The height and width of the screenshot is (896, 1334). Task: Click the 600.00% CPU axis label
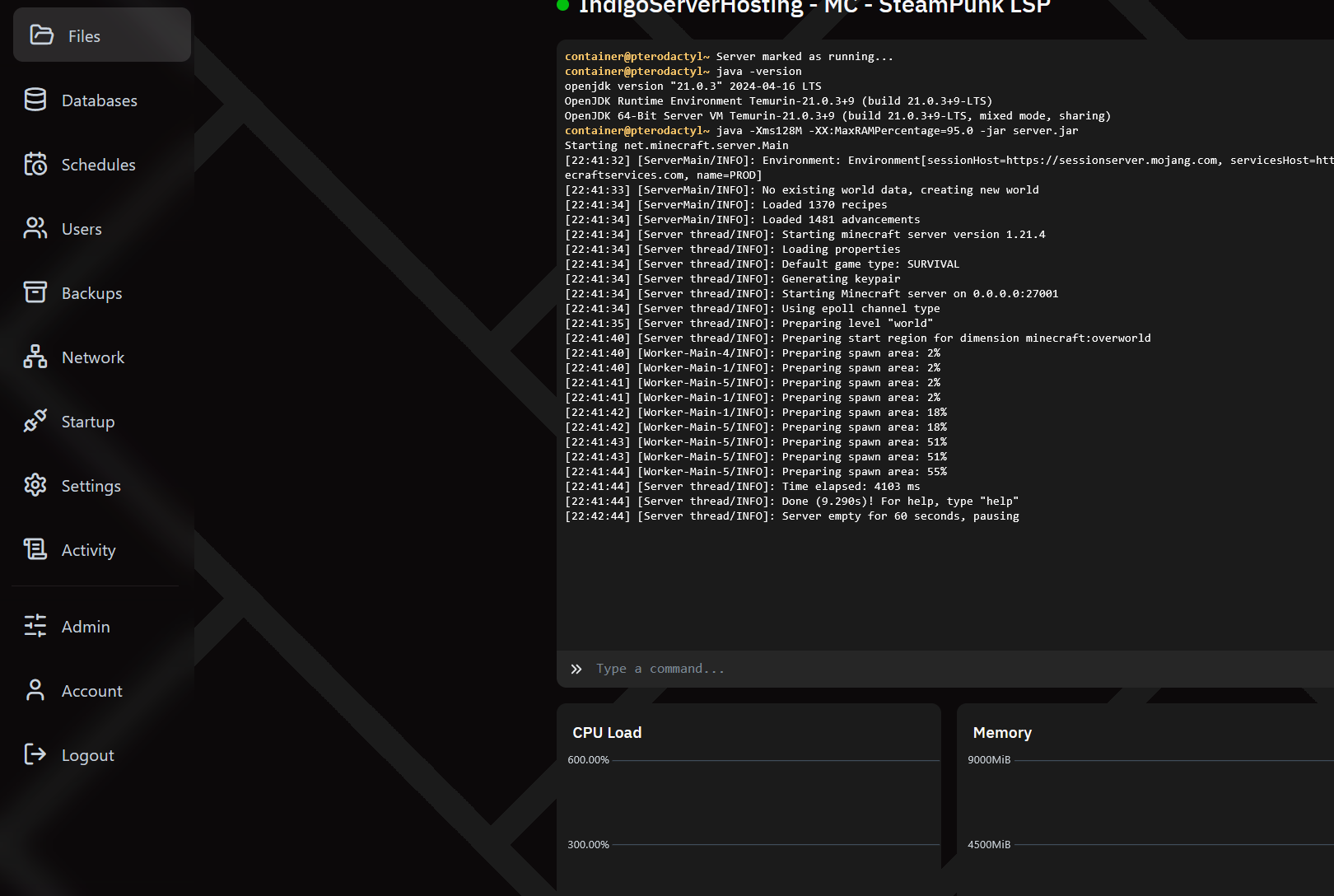(x=588, y=759)
